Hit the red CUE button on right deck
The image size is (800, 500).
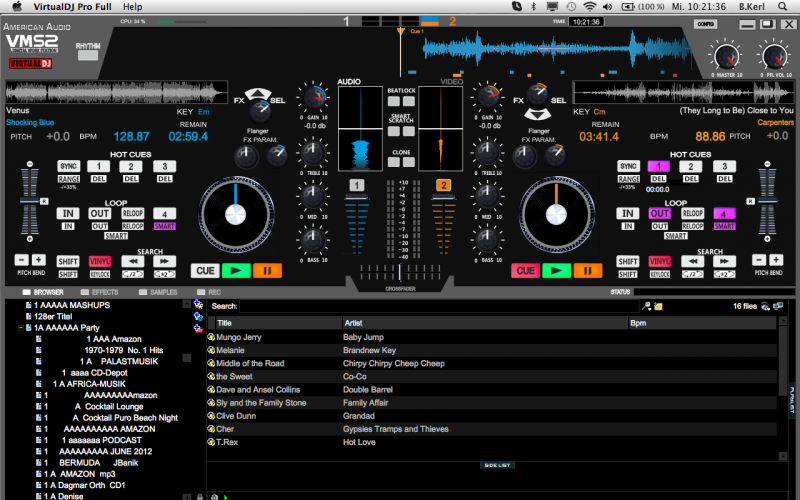(x=526, y=270)
